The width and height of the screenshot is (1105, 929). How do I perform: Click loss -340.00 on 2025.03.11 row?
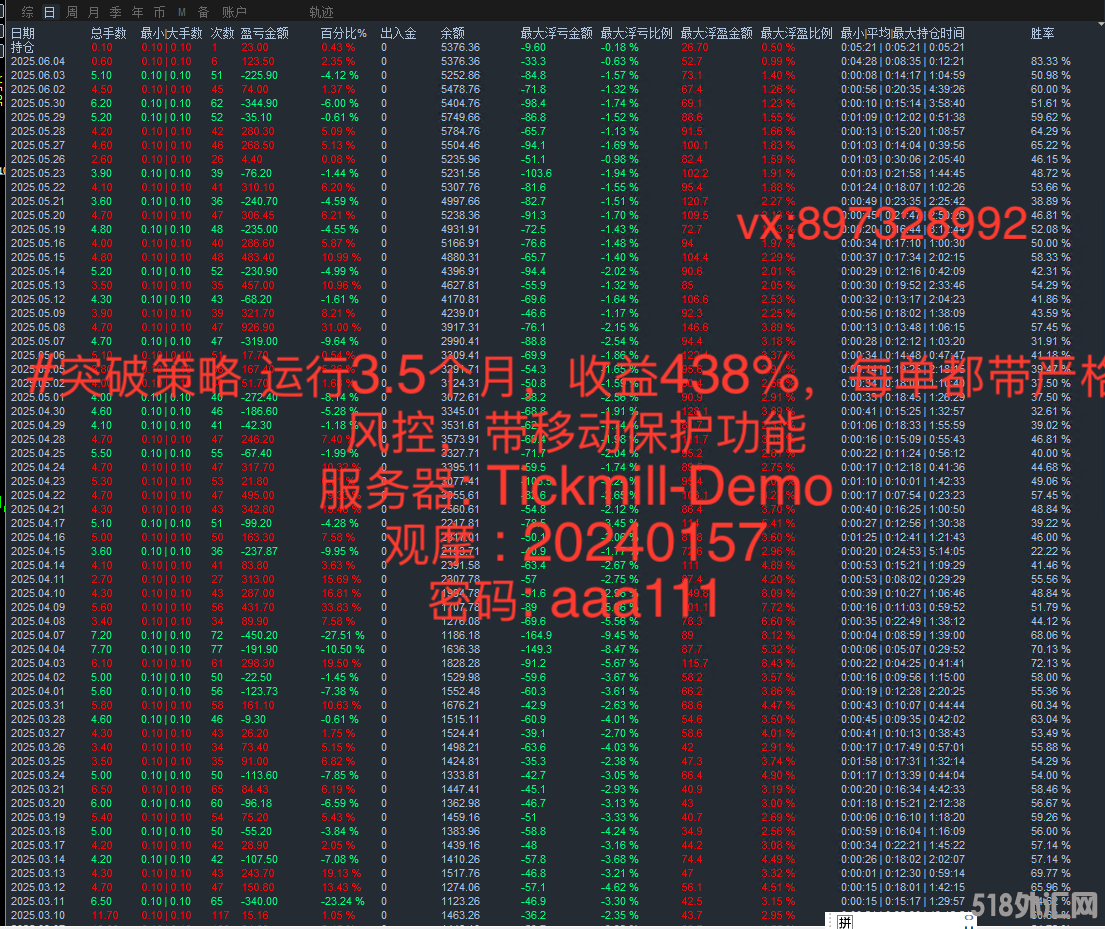[259, 901]
